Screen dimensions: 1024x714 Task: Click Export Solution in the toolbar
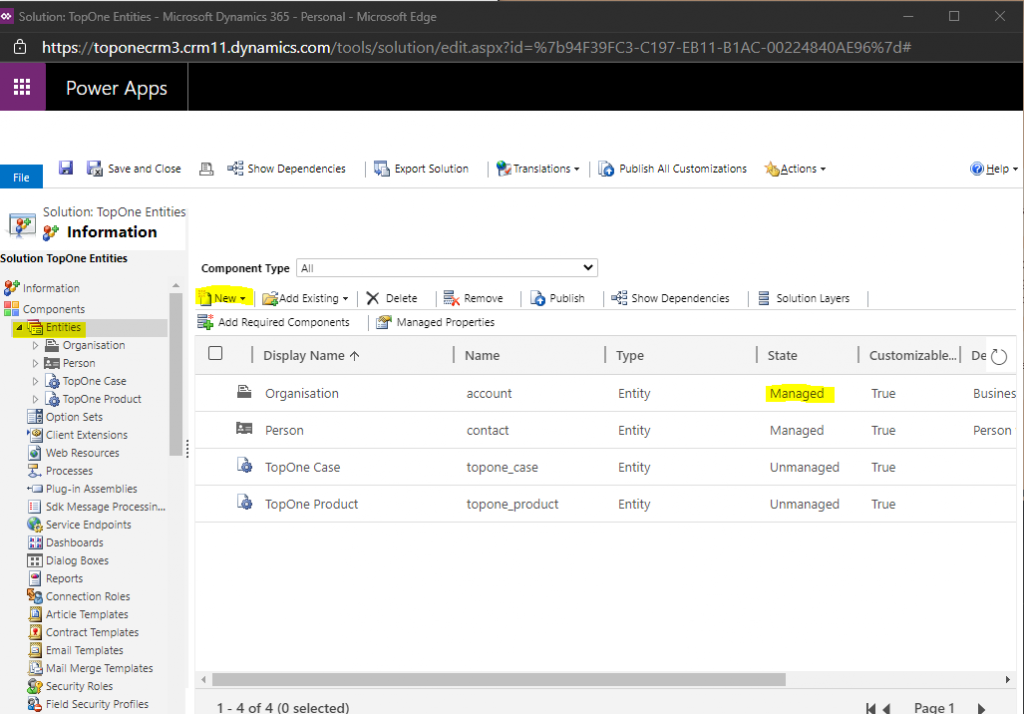(x=421, y=169)
